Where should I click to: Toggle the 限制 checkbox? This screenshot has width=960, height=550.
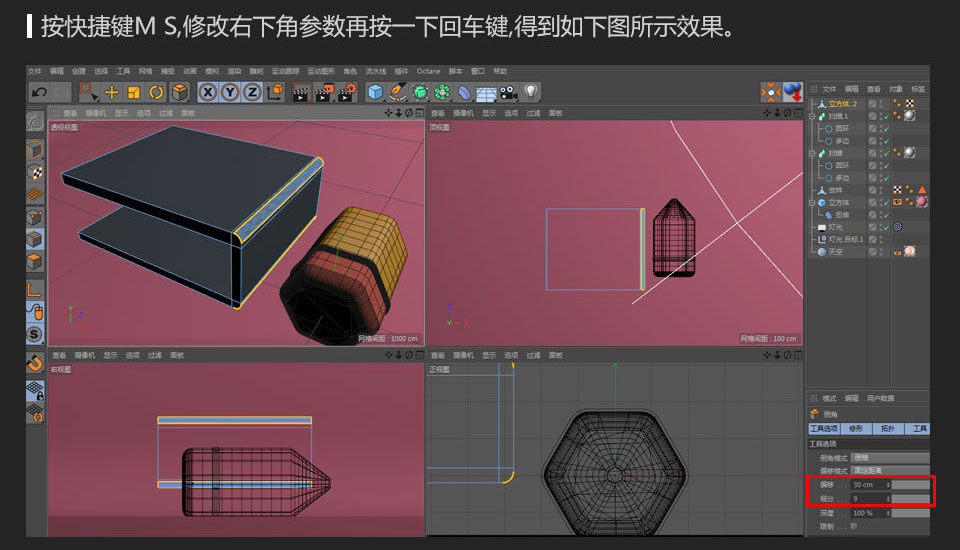853,526
